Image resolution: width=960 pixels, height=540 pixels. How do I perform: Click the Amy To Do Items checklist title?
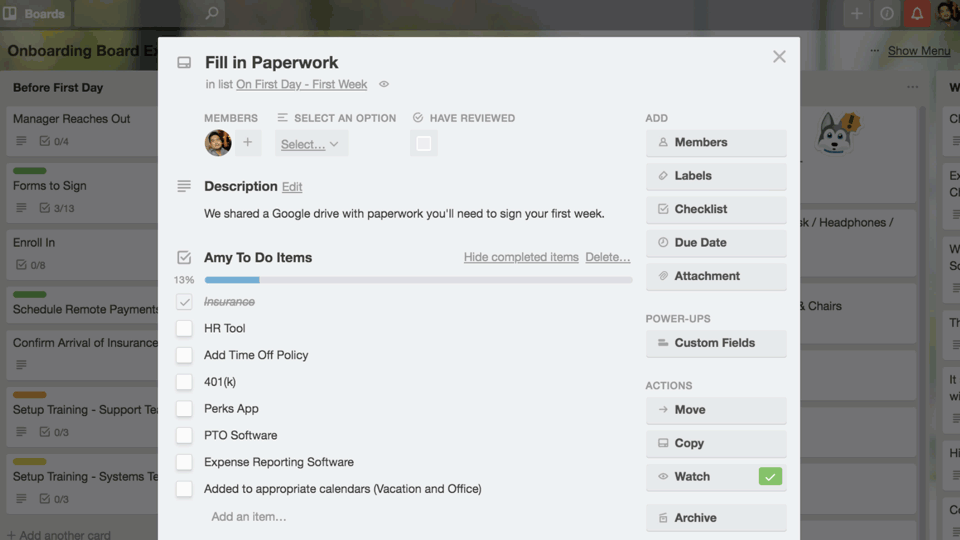point(258,258)
